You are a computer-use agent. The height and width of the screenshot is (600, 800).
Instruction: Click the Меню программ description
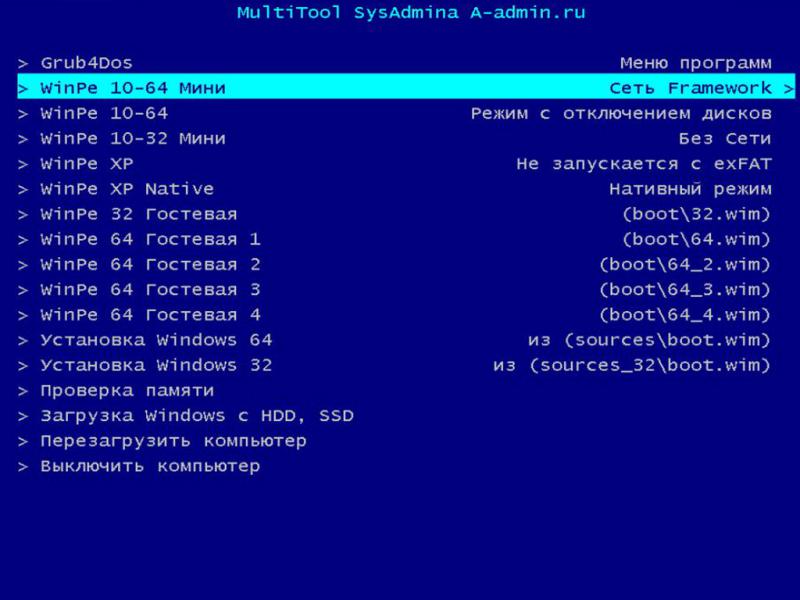(x=696, y=63)
